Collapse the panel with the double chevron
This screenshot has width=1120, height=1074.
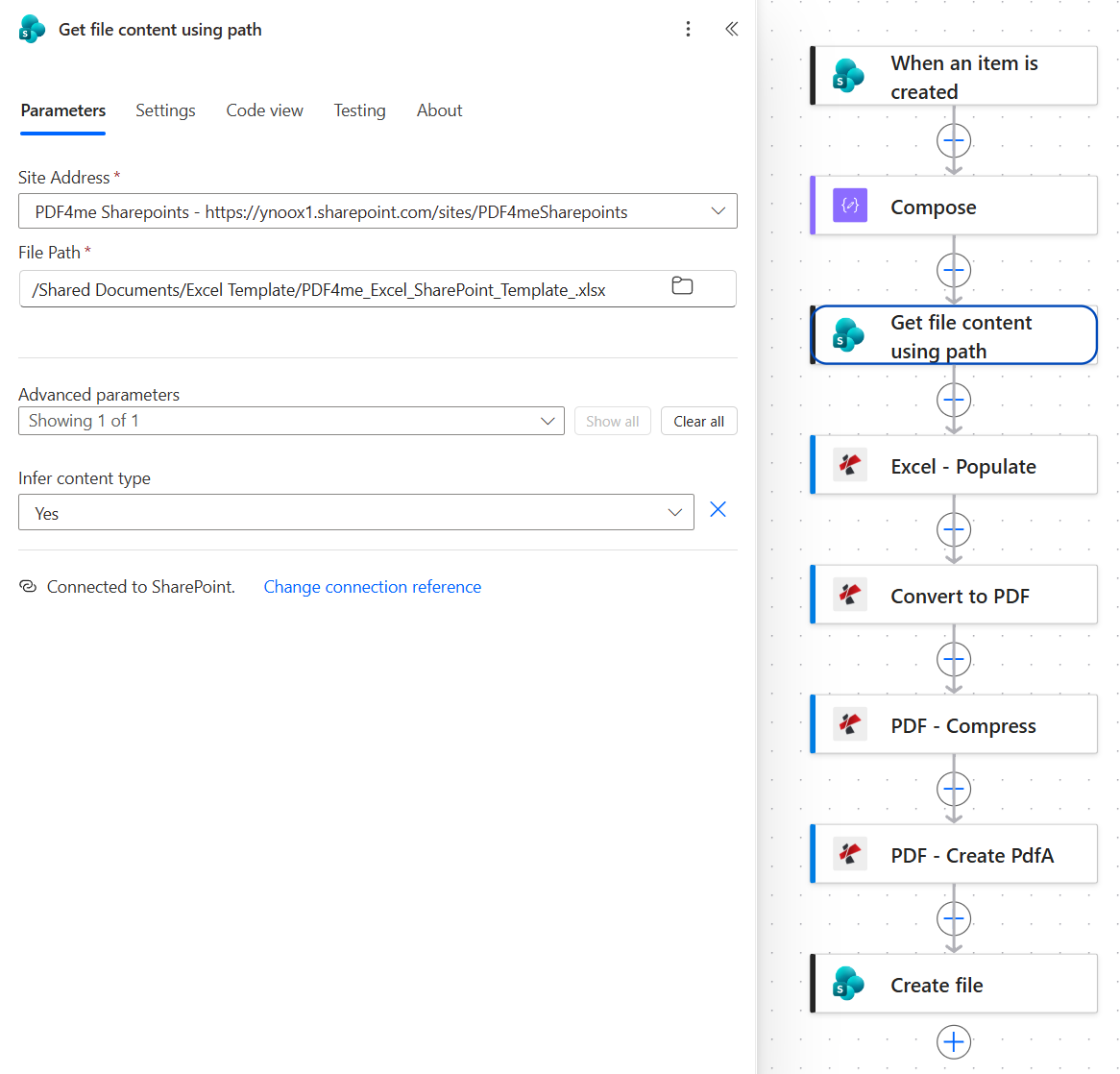(731, 29)
